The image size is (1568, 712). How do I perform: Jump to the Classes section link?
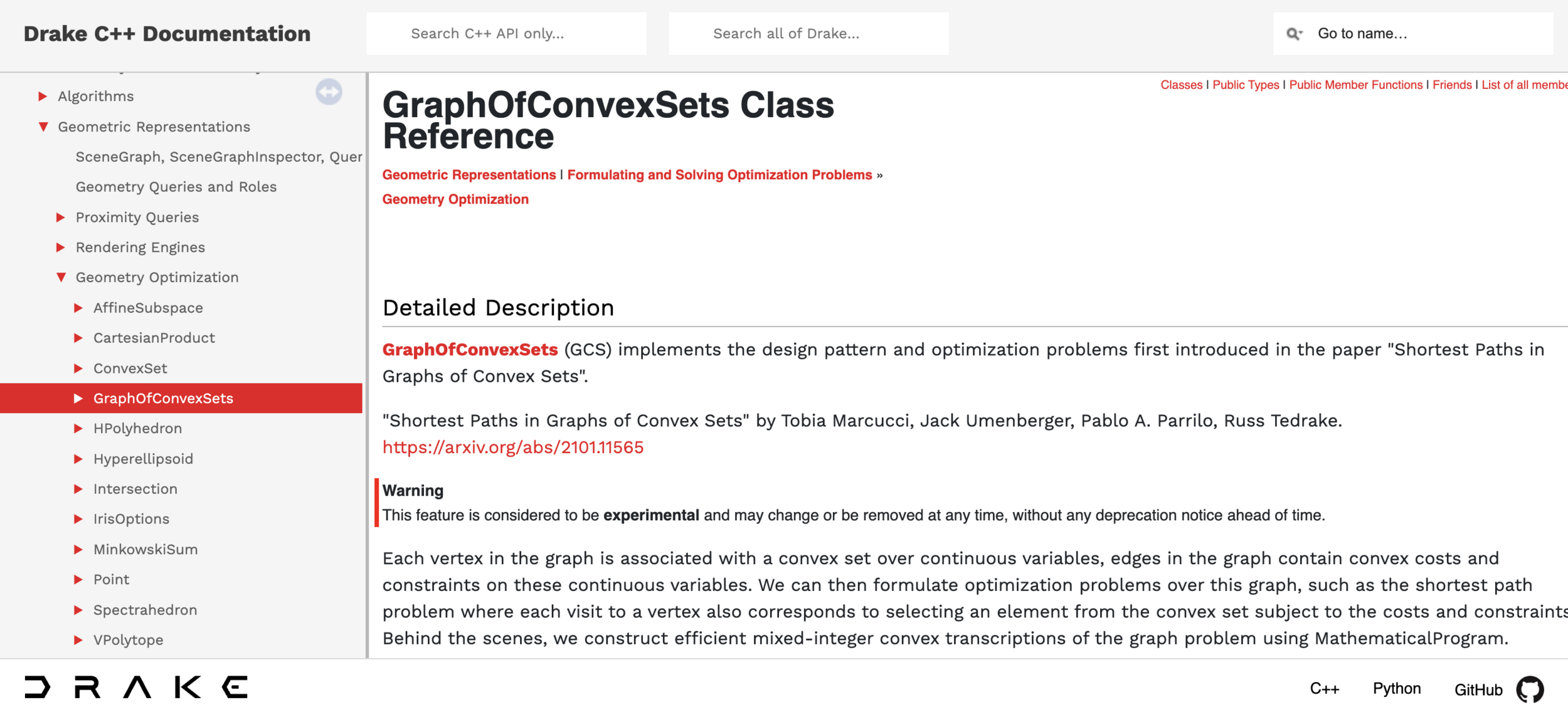pos(1181,85)
